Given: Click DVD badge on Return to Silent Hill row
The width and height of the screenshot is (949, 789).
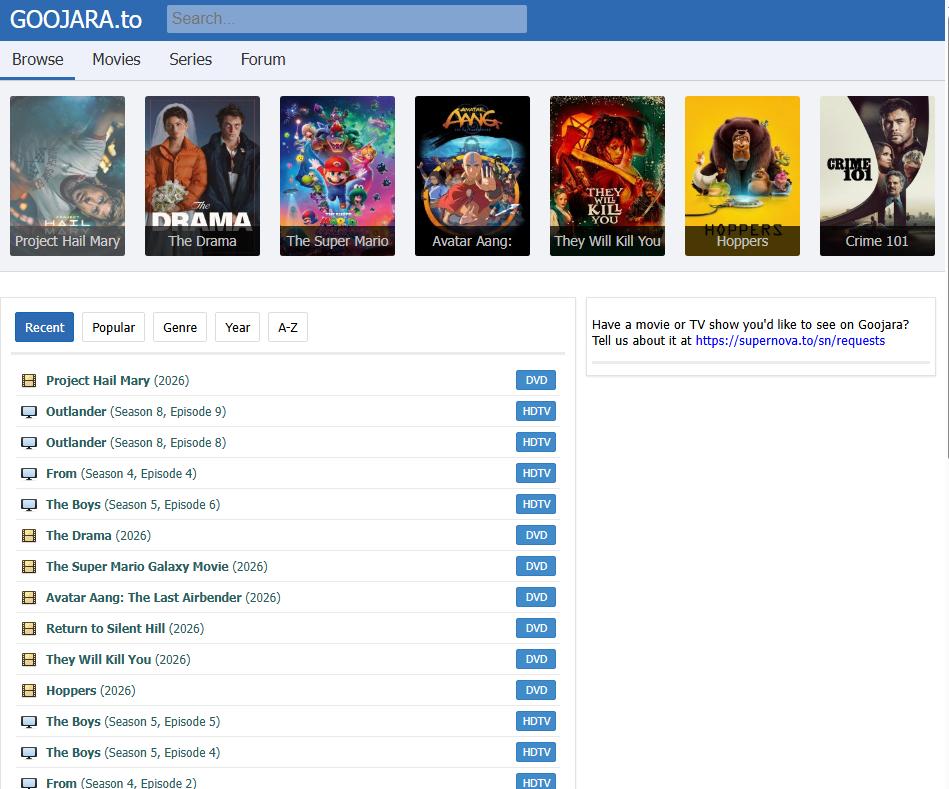Looking at the screenshot, I should pos(536,629).
